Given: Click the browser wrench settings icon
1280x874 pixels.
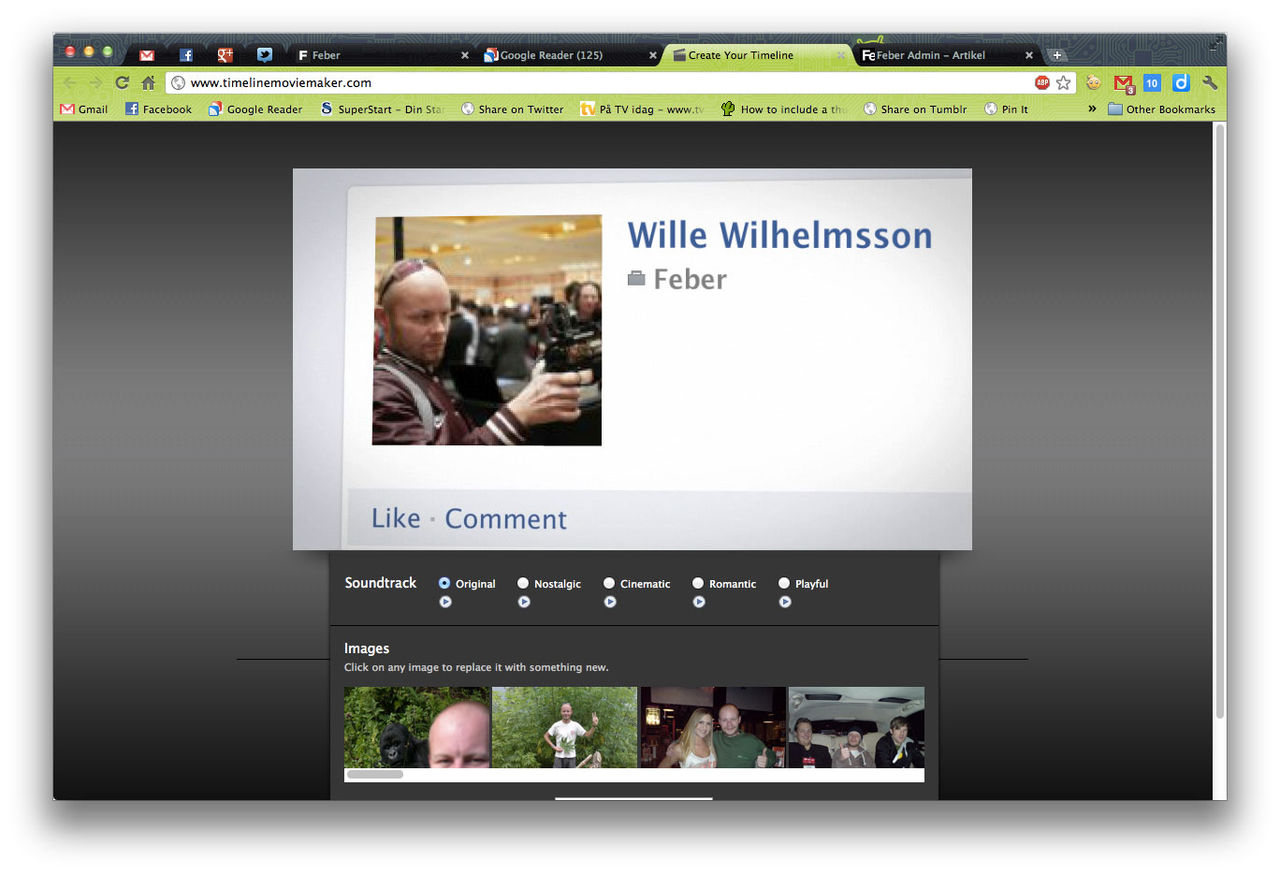Looking at the screenshot, I should [1209, 83].
